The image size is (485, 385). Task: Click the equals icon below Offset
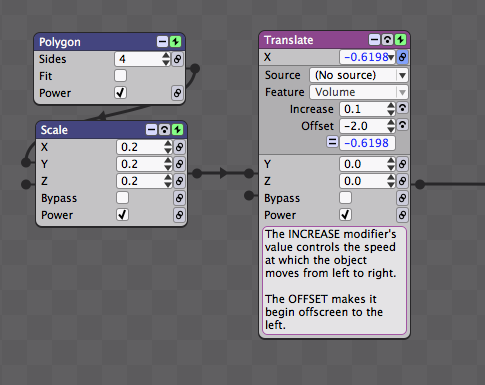[332, 142]
